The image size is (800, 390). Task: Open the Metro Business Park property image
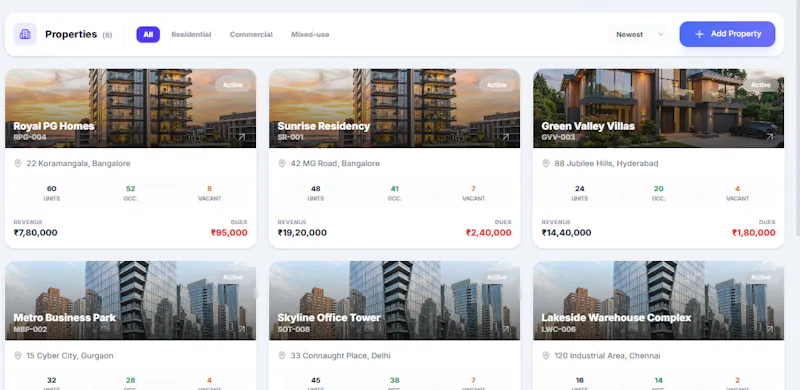(x=131, y=301)
